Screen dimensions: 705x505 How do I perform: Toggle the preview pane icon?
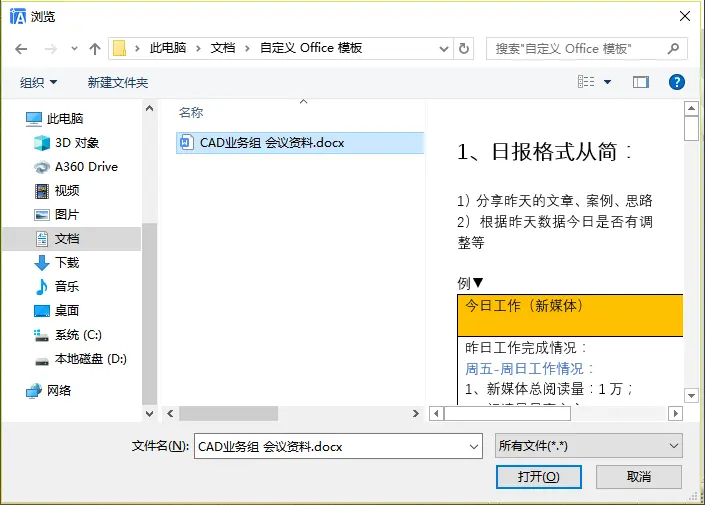(641, 82)
